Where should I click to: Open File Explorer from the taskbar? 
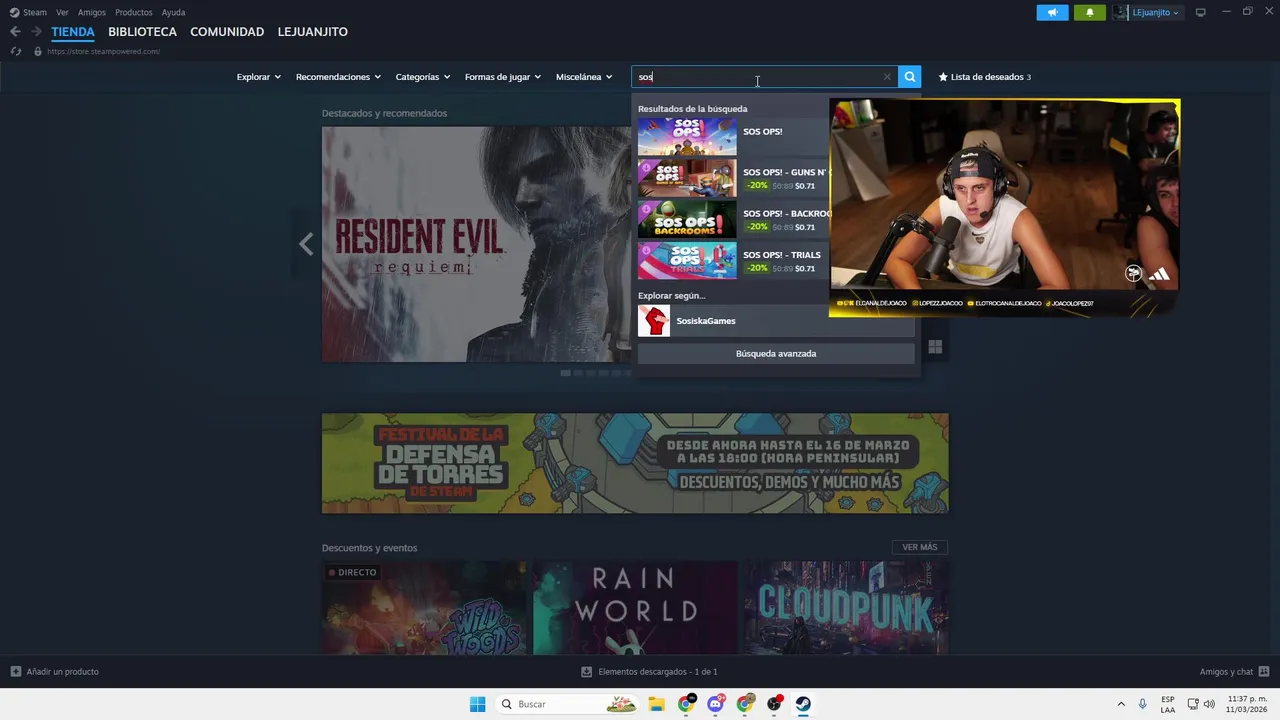(x=656, y=704)
